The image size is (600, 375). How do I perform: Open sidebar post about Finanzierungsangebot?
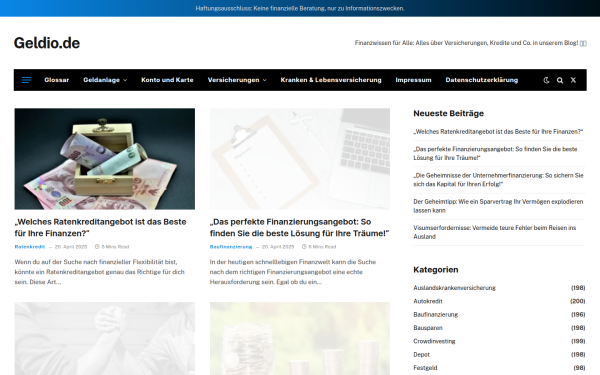(495, 153)
